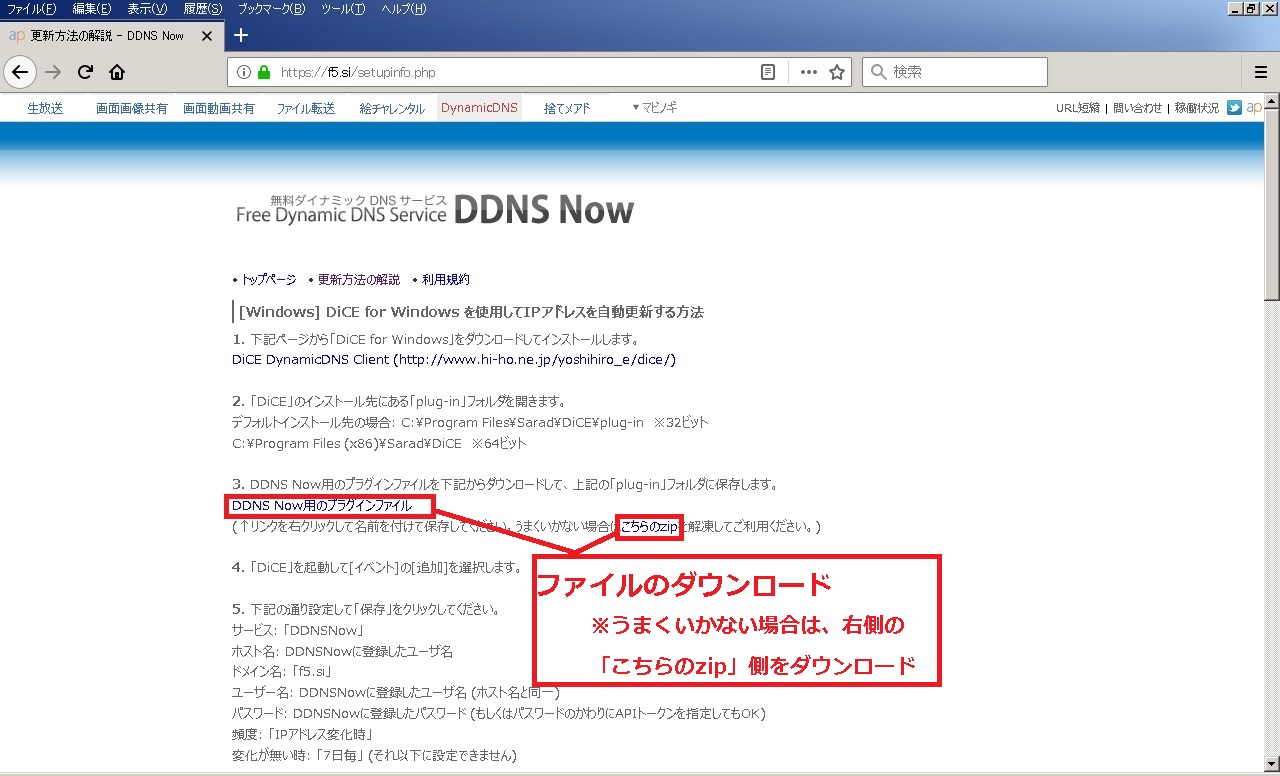Open the 稼働状況 status link
Viewport: 1280px width, 776px height.
(x=1197, y=108)
